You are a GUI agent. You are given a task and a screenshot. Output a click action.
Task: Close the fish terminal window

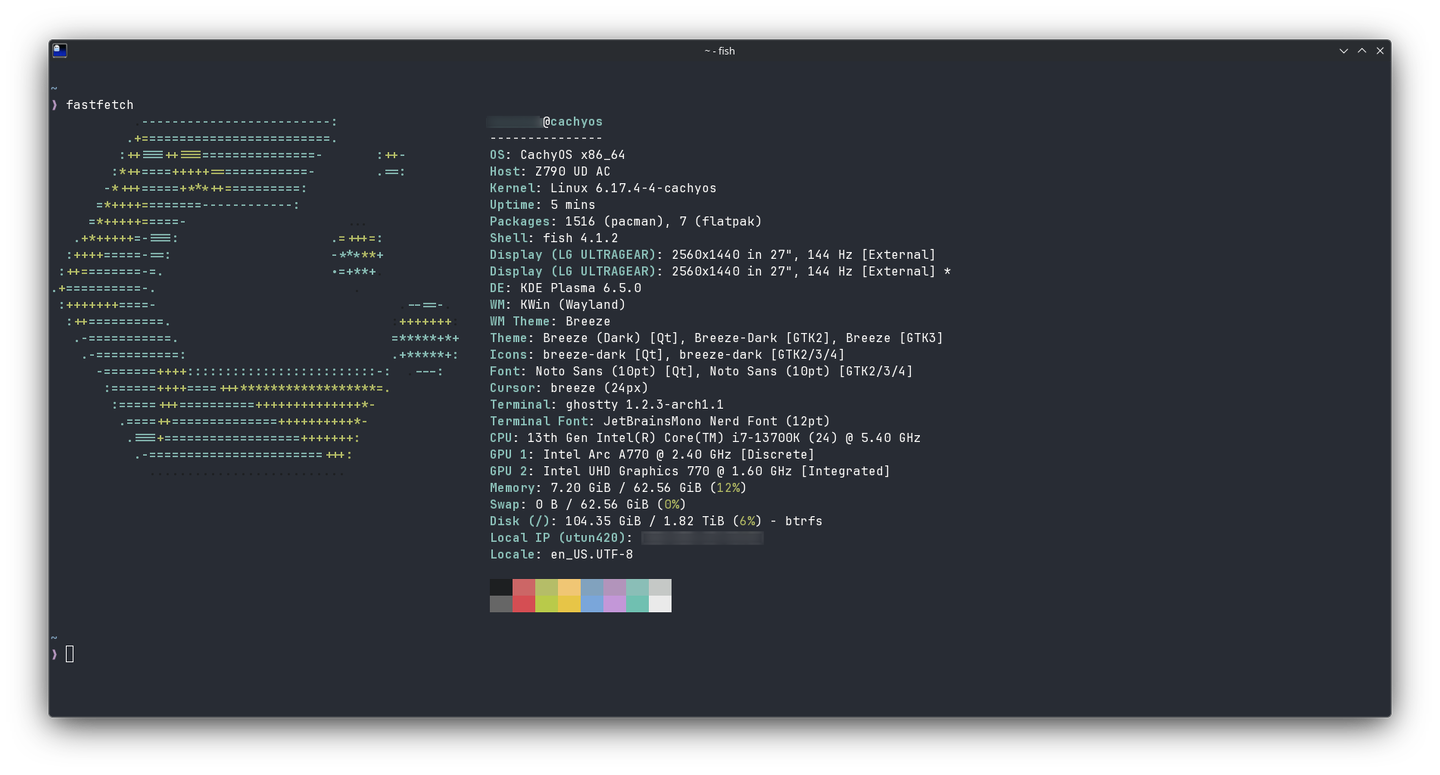1380,51
